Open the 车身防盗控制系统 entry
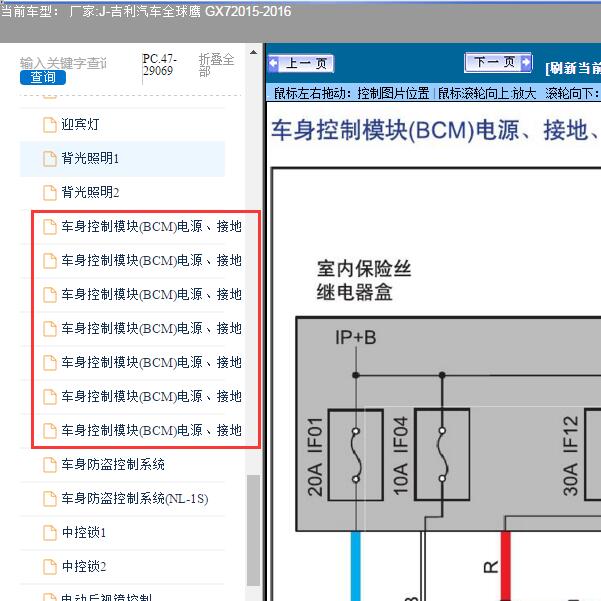This screenshot has height=601, width=601. tap(113, 464)
